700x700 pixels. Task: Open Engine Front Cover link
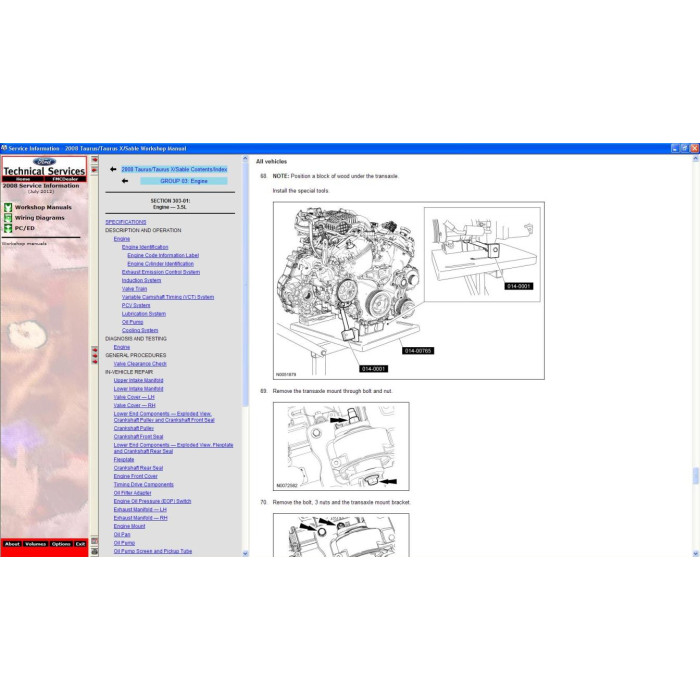point(135,476)
